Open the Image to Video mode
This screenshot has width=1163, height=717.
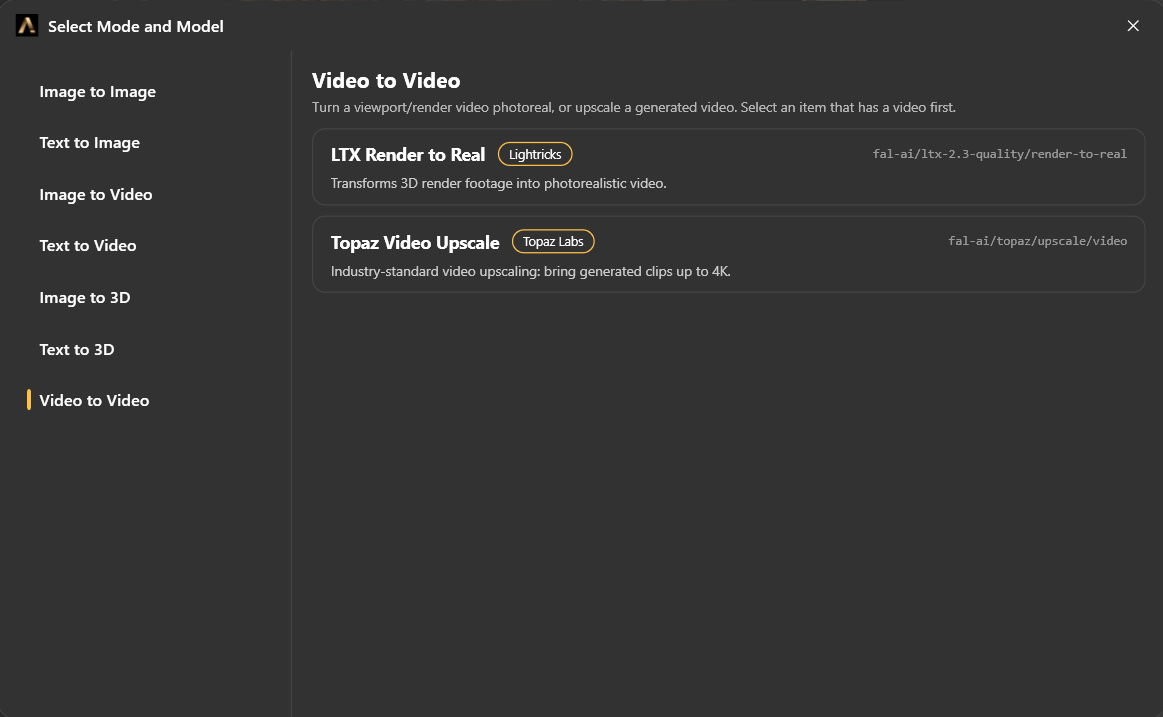(96, 194)
